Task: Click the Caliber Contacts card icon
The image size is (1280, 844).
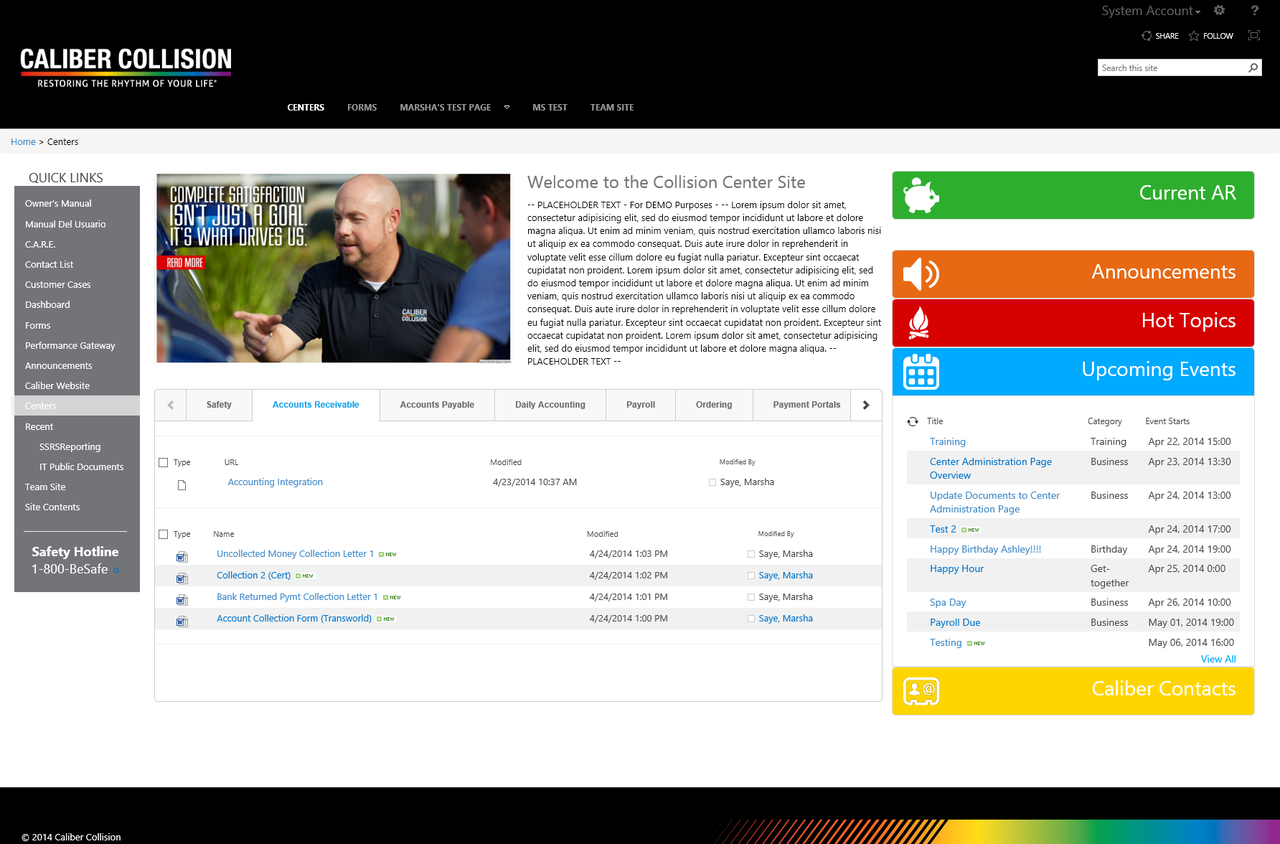Action: [921, 691]
